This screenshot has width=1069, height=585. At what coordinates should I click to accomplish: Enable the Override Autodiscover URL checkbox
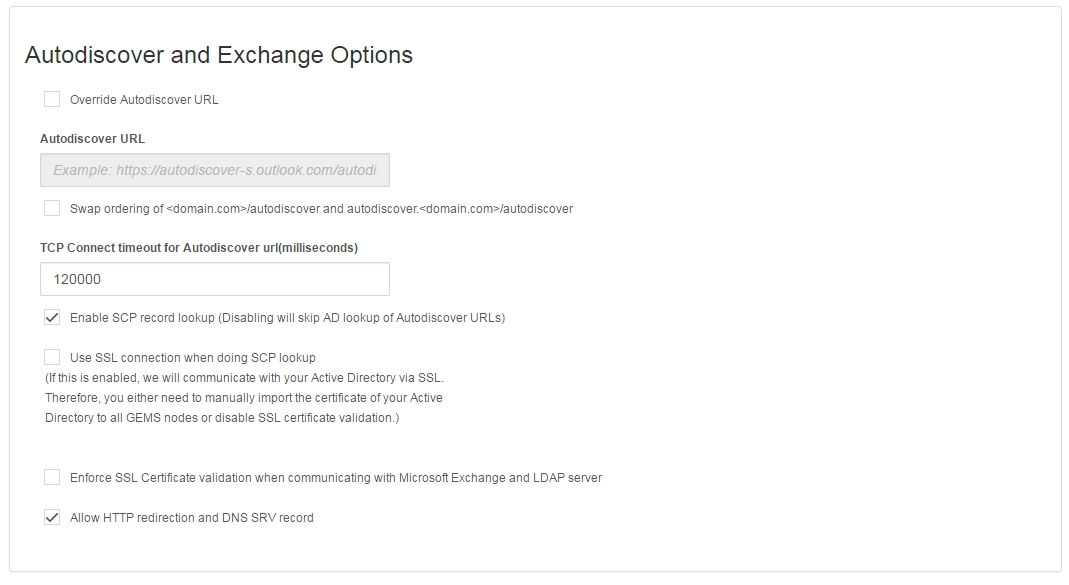coord(52,99)
